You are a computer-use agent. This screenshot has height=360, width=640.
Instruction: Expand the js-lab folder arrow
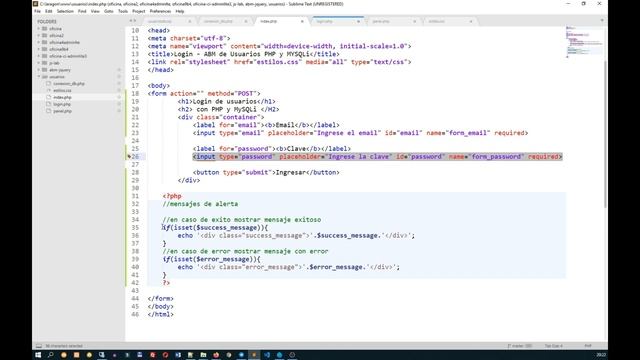(39, 63)
